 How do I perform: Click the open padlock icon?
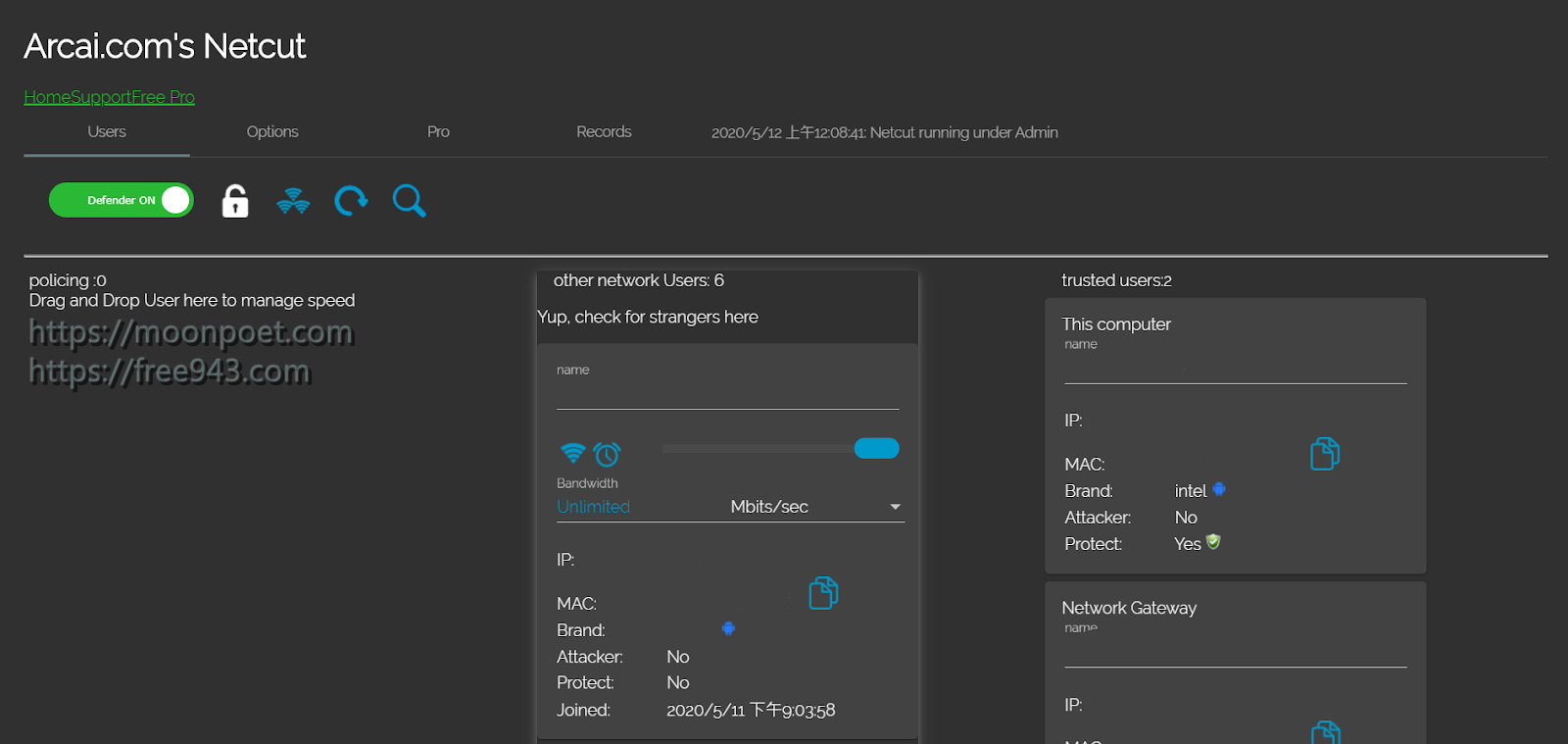(x=235, y=201)
